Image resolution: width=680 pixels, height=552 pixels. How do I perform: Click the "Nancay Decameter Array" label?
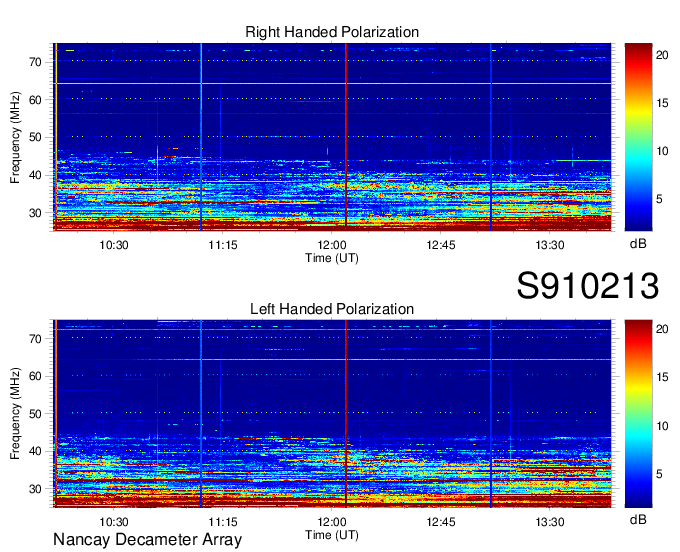147,540
